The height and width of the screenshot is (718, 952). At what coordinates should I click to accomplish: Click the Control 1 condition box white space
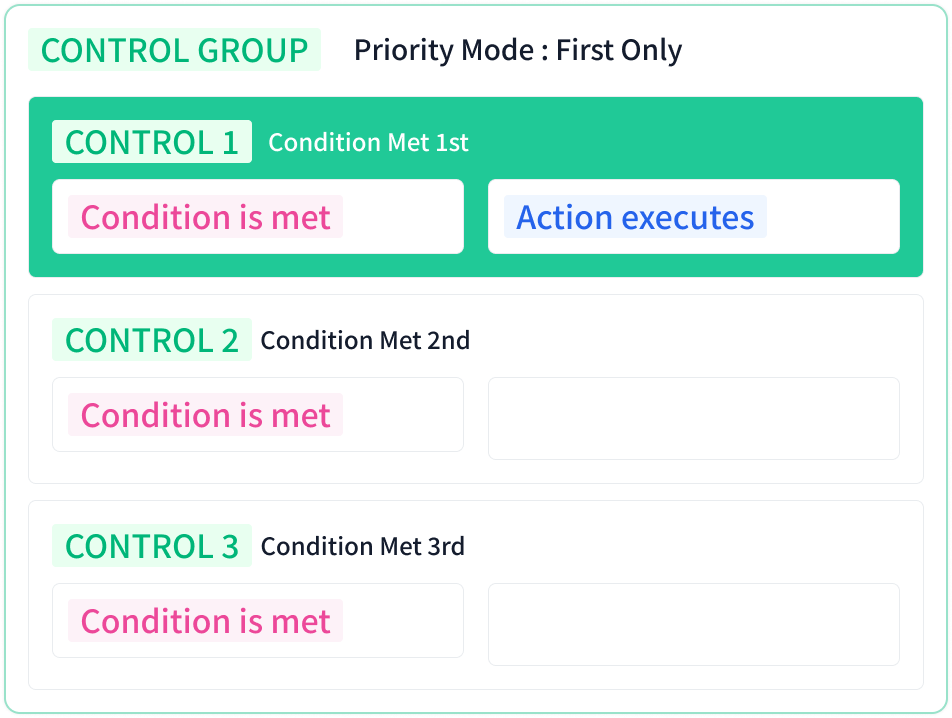click(x=403, y=217)
